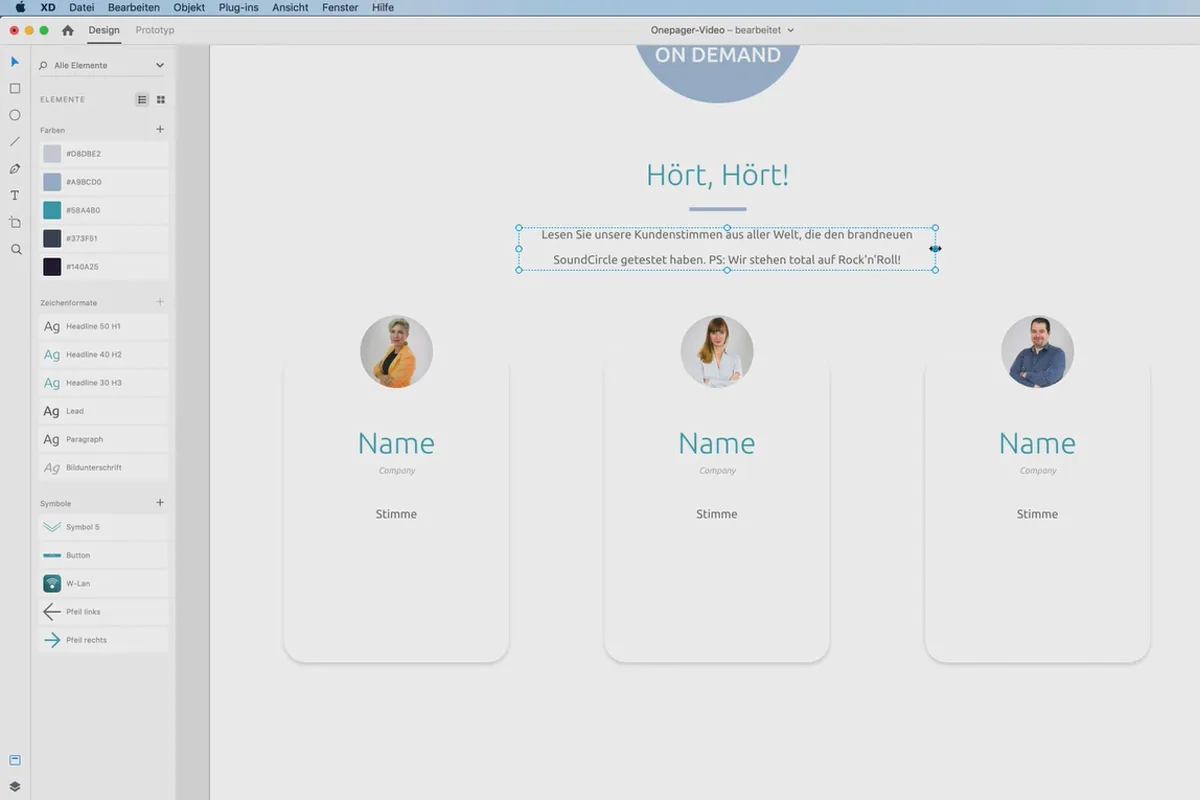1200x800 pixels.
Task: Click the selected Kundenstimmen paragraph text
Action: tap(727, 248)
